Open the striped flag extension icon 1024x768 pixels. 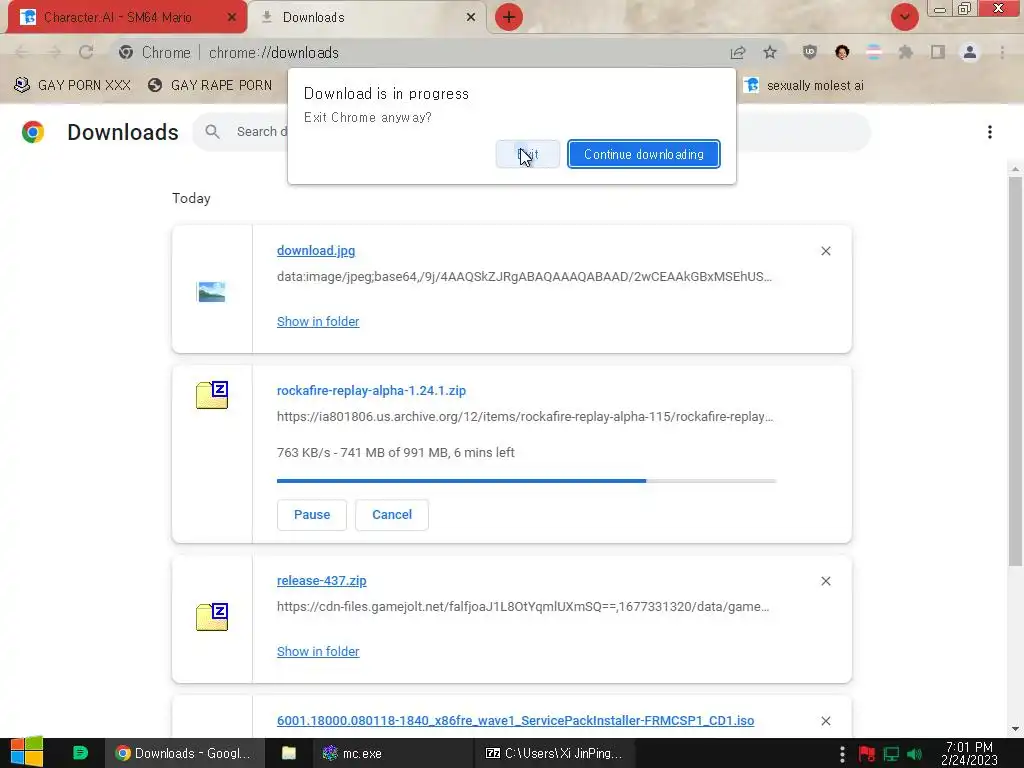pyautogui.click(x=874, y=52)
